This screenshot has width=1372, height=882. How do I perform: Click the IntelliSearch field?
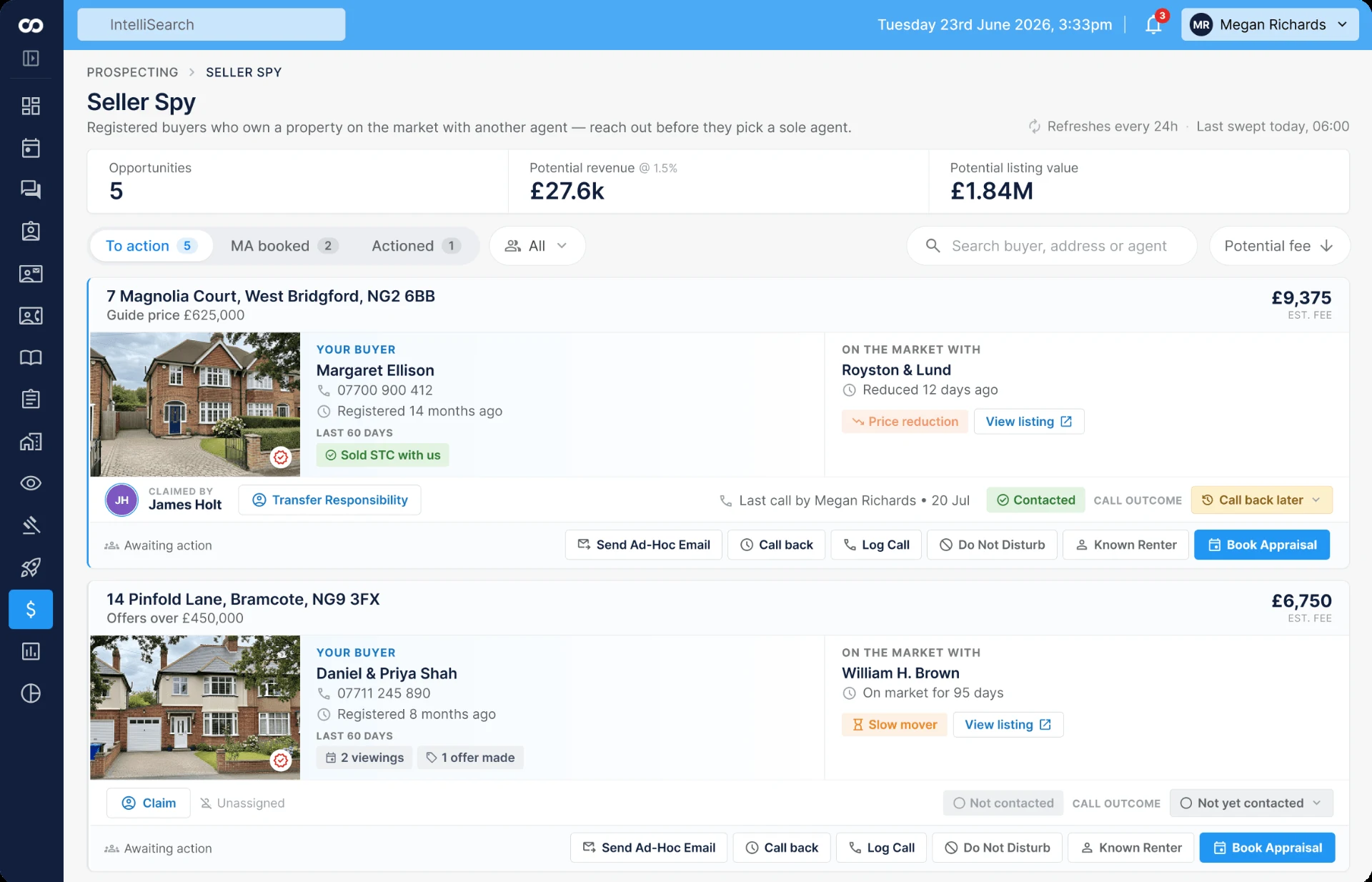(x=212, y=24)
